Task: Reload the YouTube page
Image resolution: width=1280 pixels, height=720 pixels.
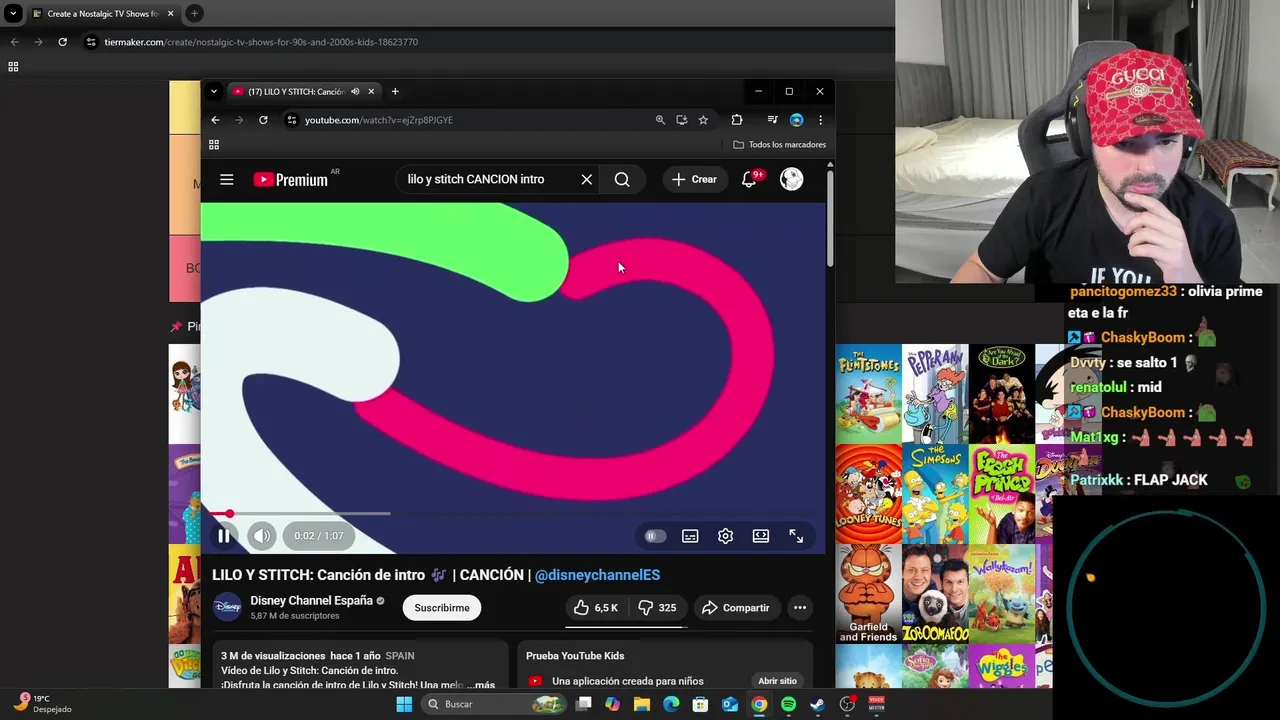Action: click(263, 120)
